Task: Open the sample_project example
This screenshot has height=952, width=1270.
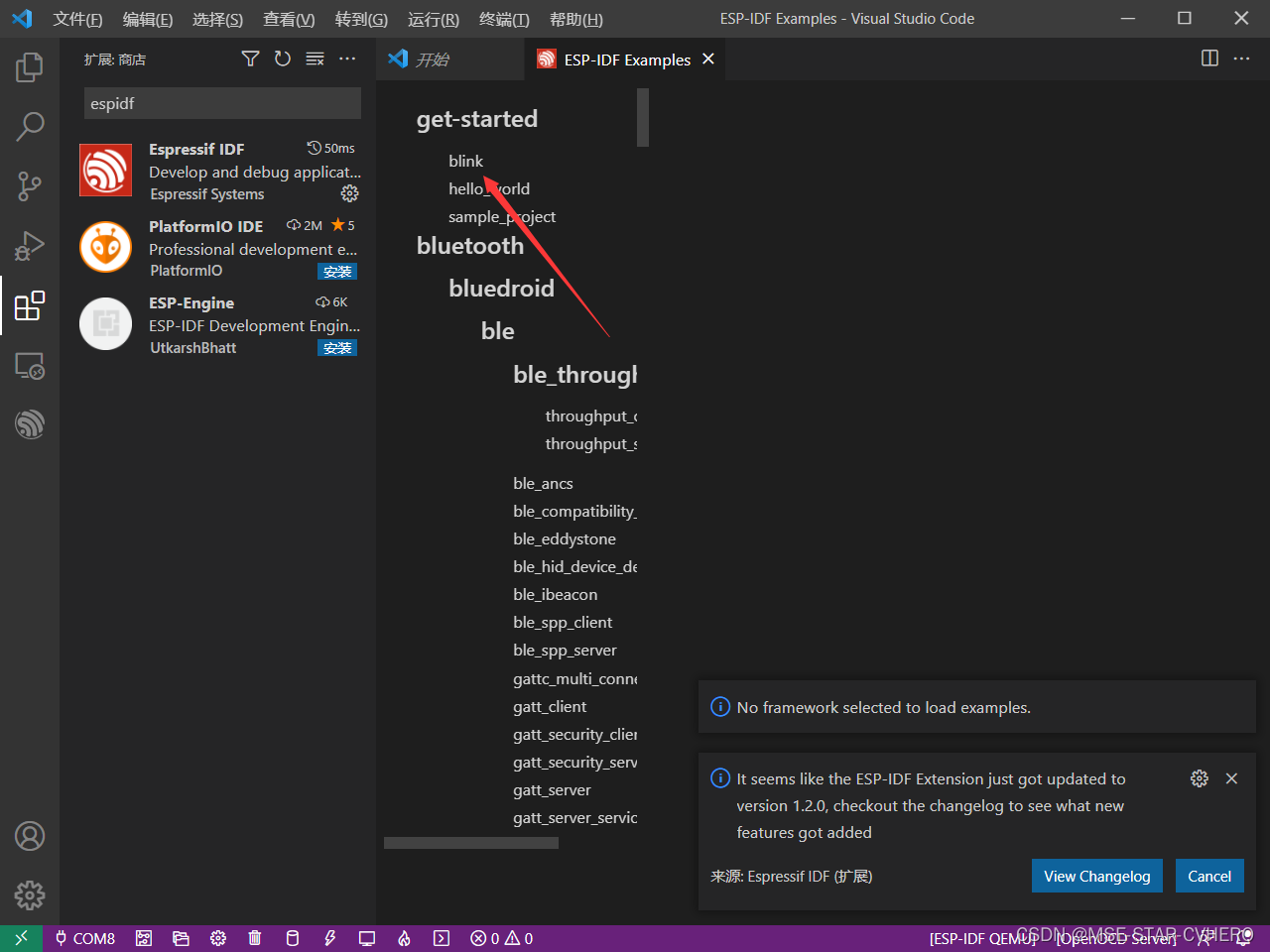Action: coord(502,216)
